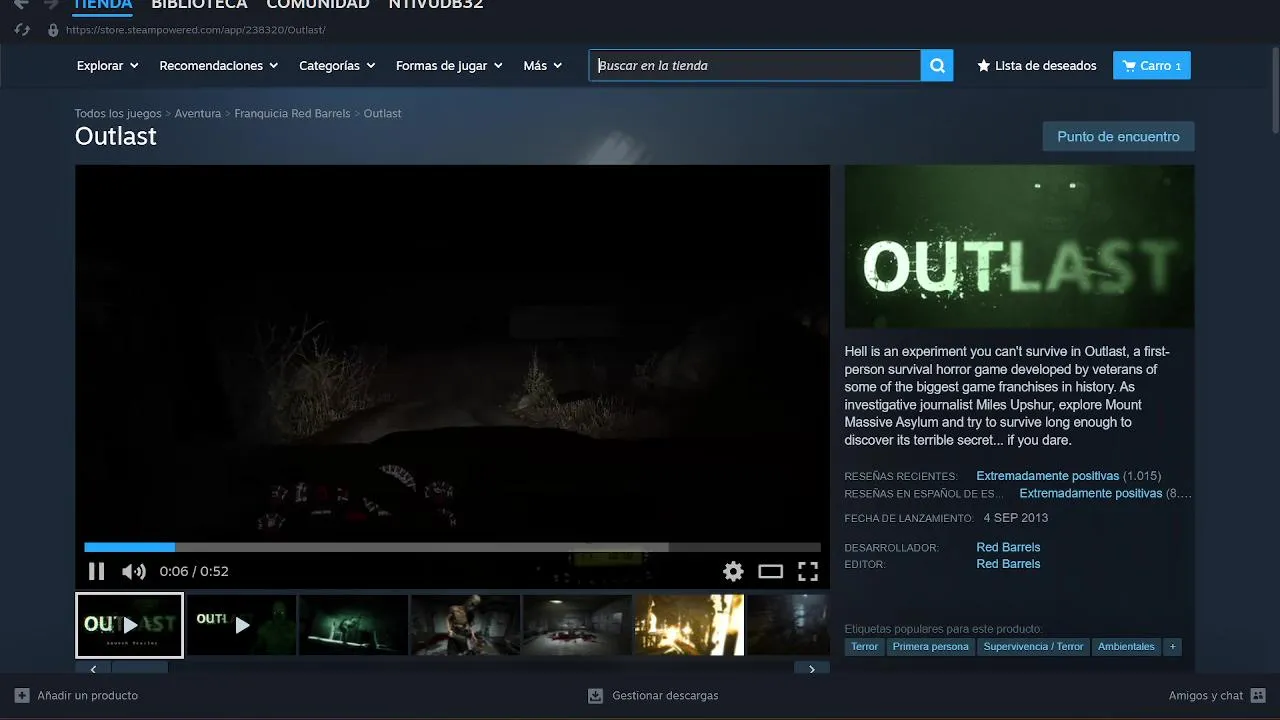Open the Carro shopping cart

pyautogui.click(x=1151, y=66)
